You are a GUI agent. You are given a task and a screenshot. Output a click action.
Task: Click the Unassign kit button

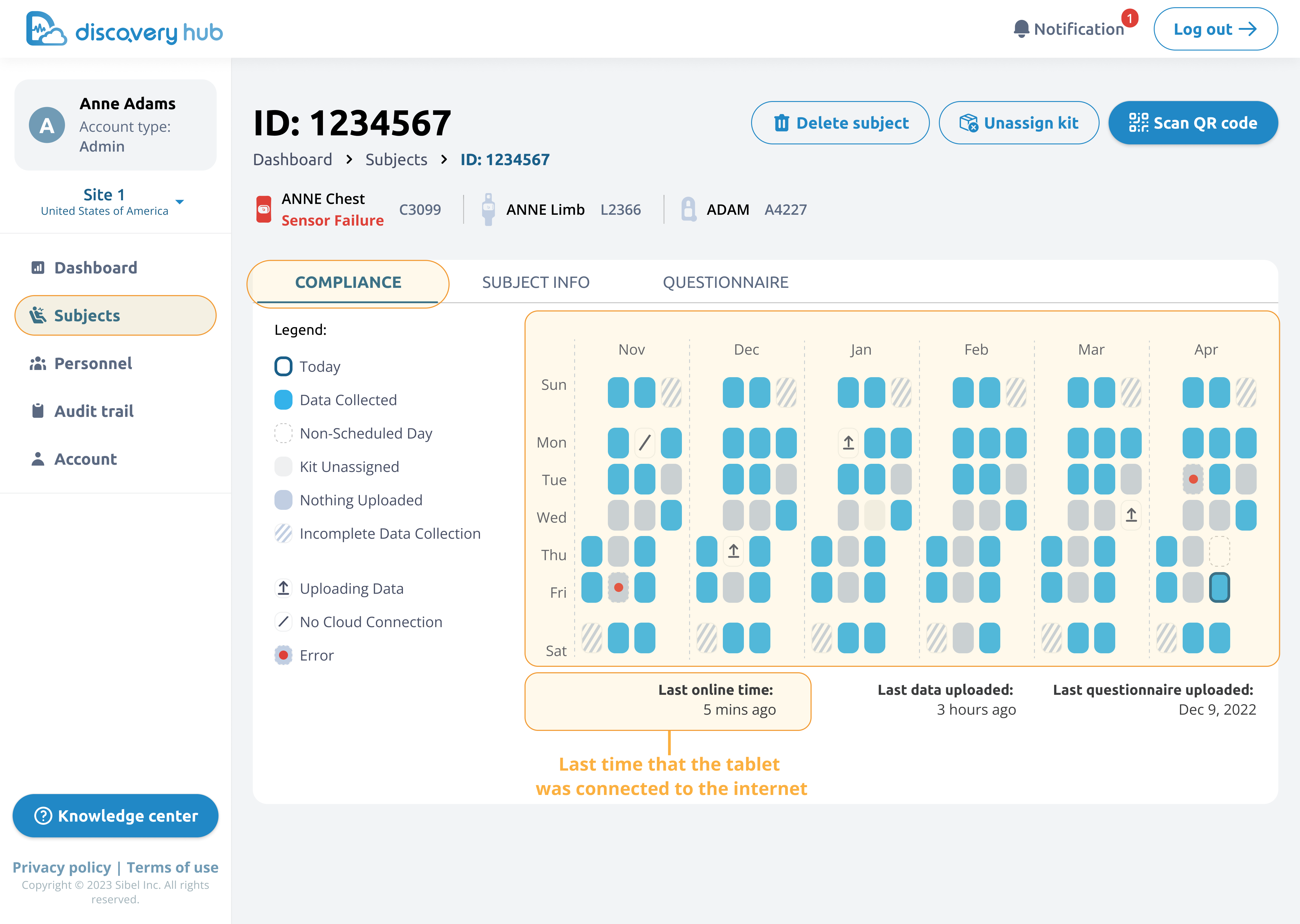(1018, 123)
